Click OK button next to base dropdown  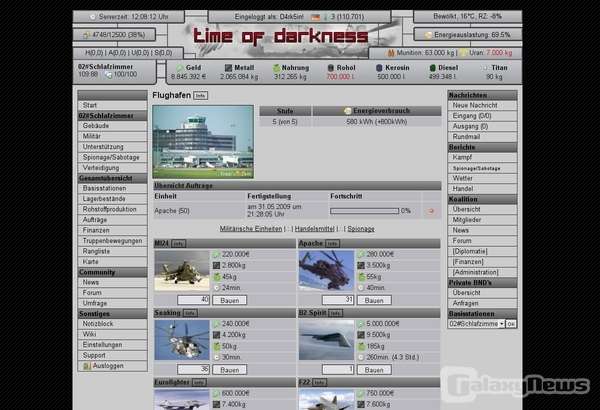click(x=511, y=324)
